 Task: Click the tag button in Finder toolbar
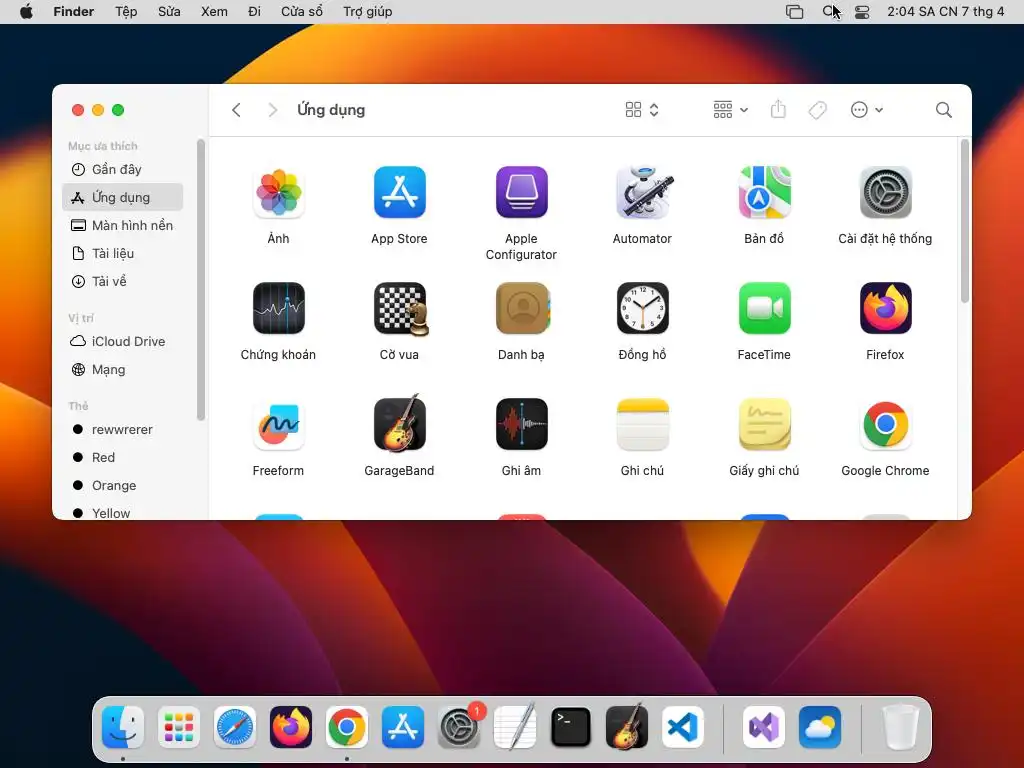[818, 110]
